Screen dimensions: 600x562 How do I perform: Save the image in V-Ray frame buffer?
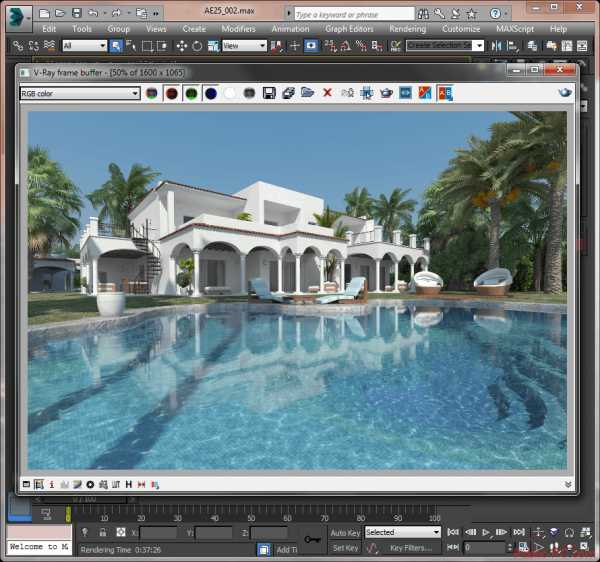[269, 93]
